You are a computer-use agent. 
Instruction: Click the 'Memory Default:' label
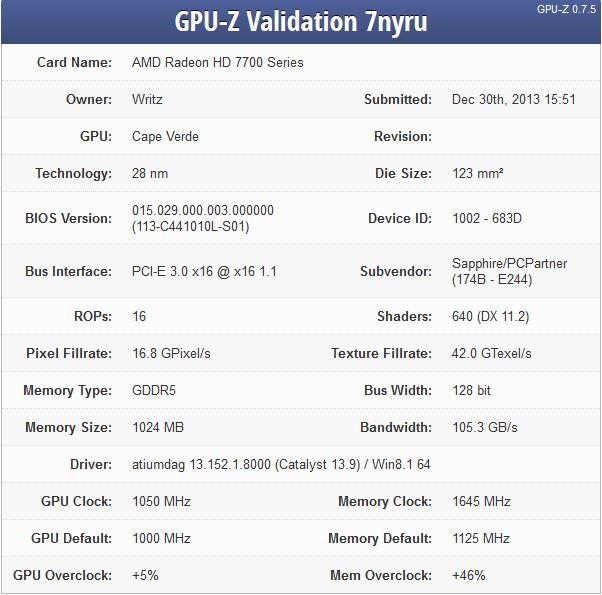point(380,538)
